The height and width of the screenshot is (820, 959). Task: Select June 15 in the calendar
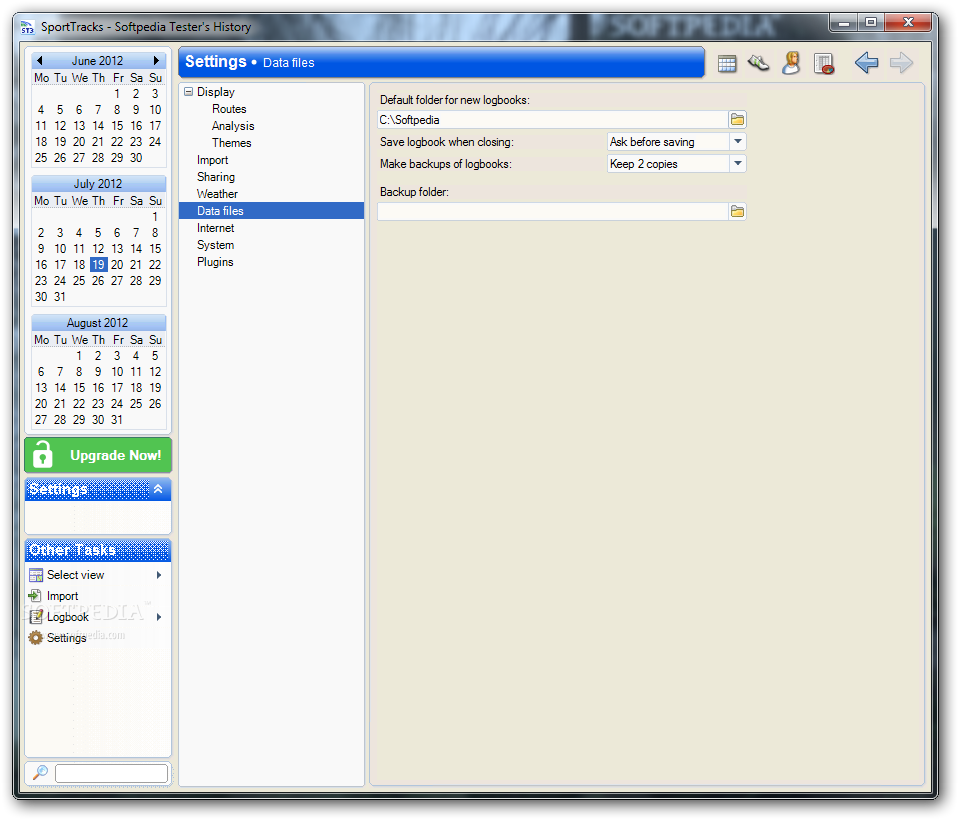coord(117,125)
